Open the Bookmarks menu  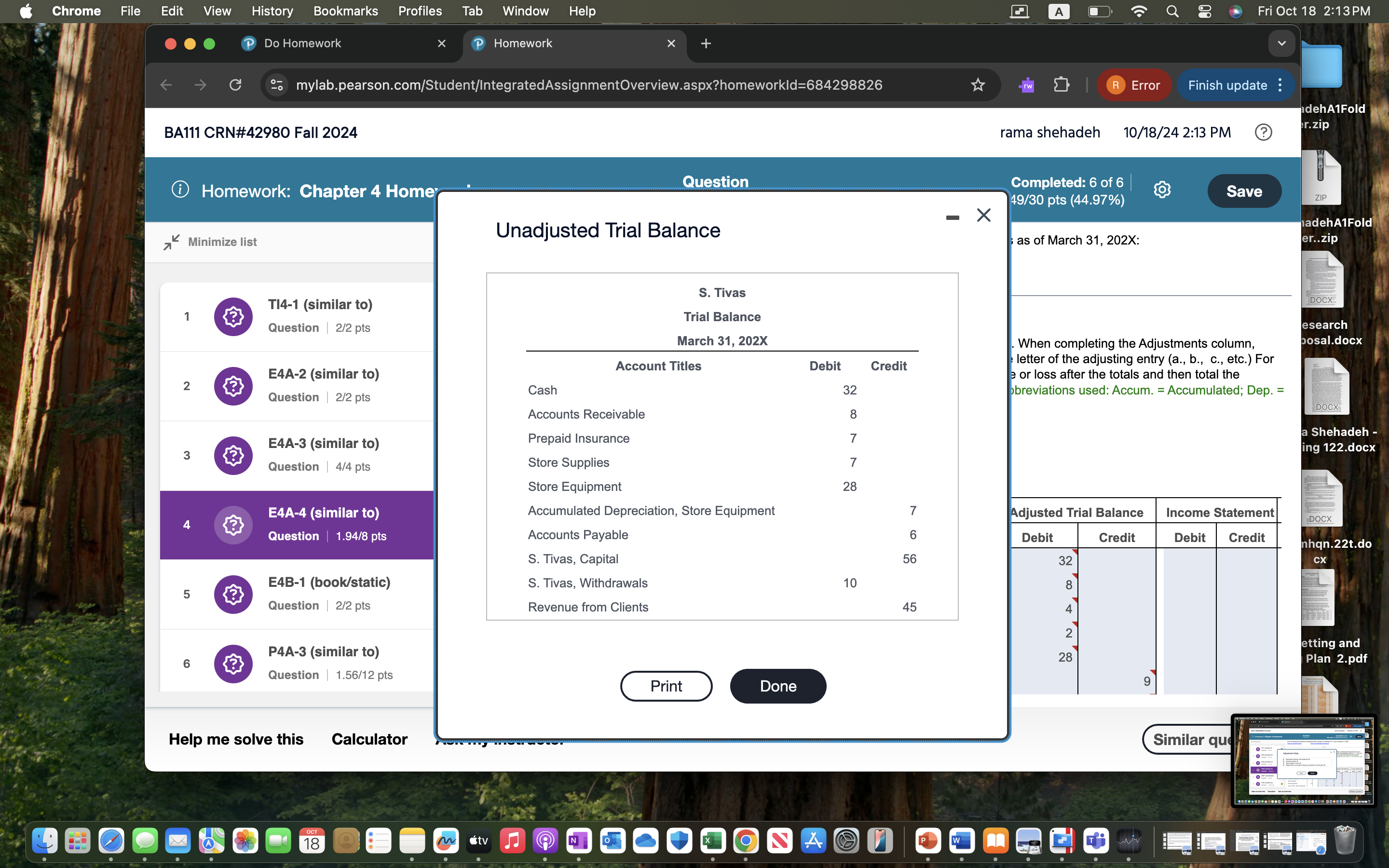point(345,11)
